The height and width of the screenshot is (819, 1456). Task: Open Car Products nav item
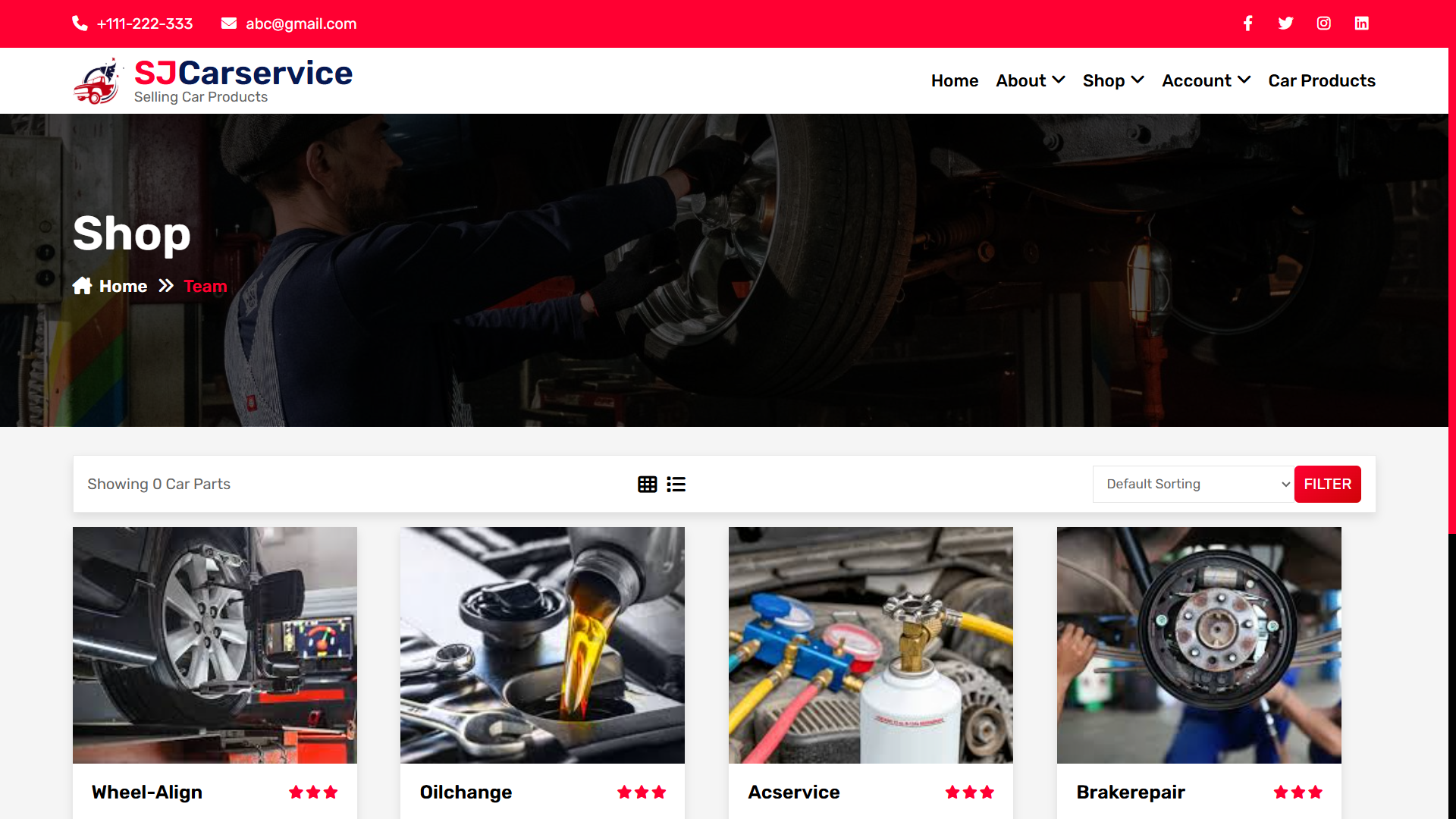point(1321,80)
